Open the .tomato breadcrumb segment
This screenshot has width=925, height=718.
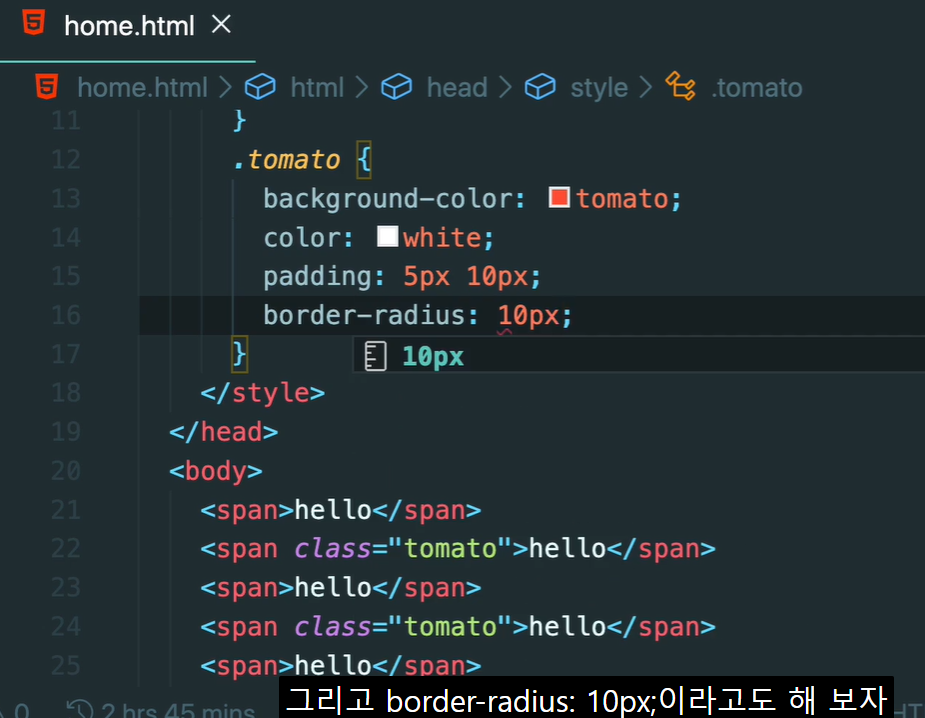pos(757,88)
